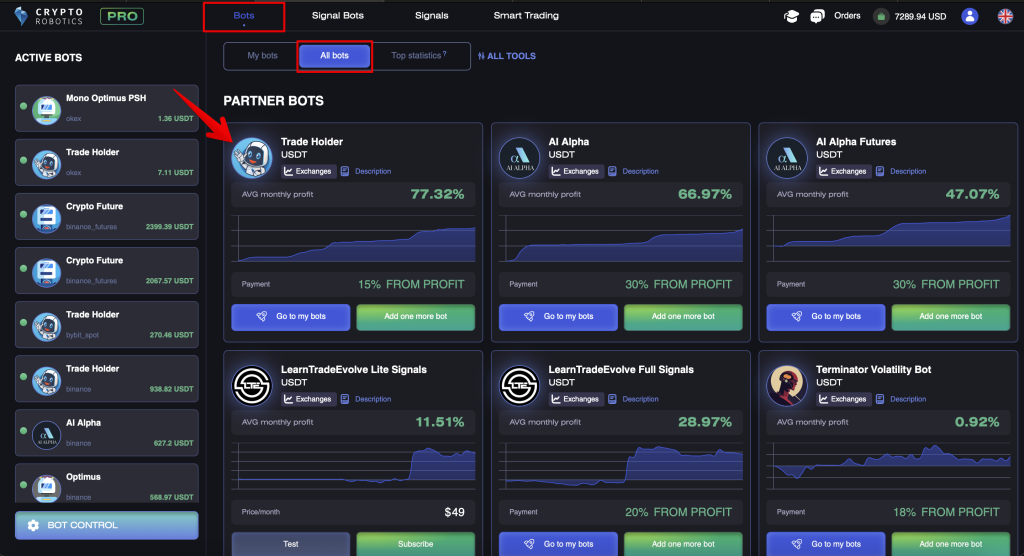
Task: Click Exchanges chart icon on AI Alpha Futures card
Action: (x=824, y=171)
